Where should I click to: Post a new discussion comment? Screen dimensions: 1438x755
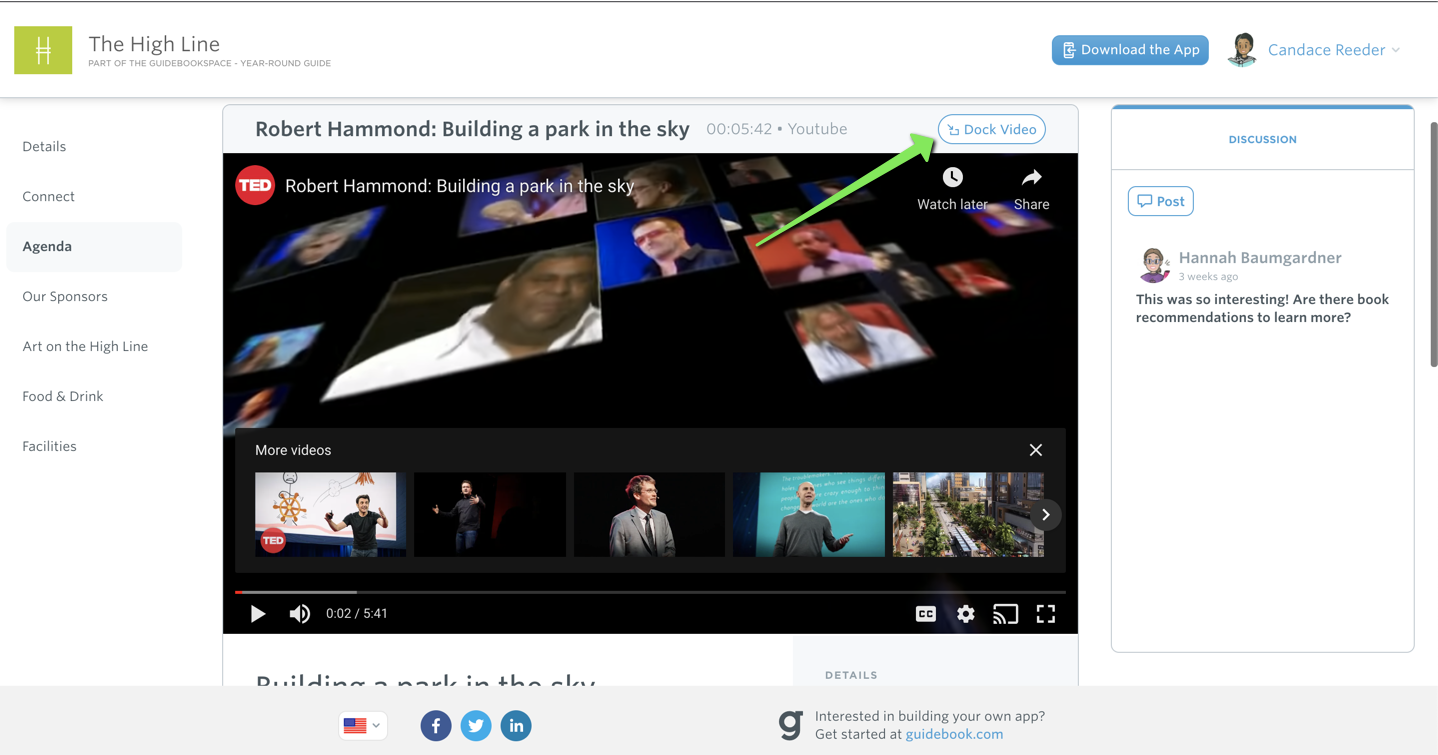(x=1161, y=201)
